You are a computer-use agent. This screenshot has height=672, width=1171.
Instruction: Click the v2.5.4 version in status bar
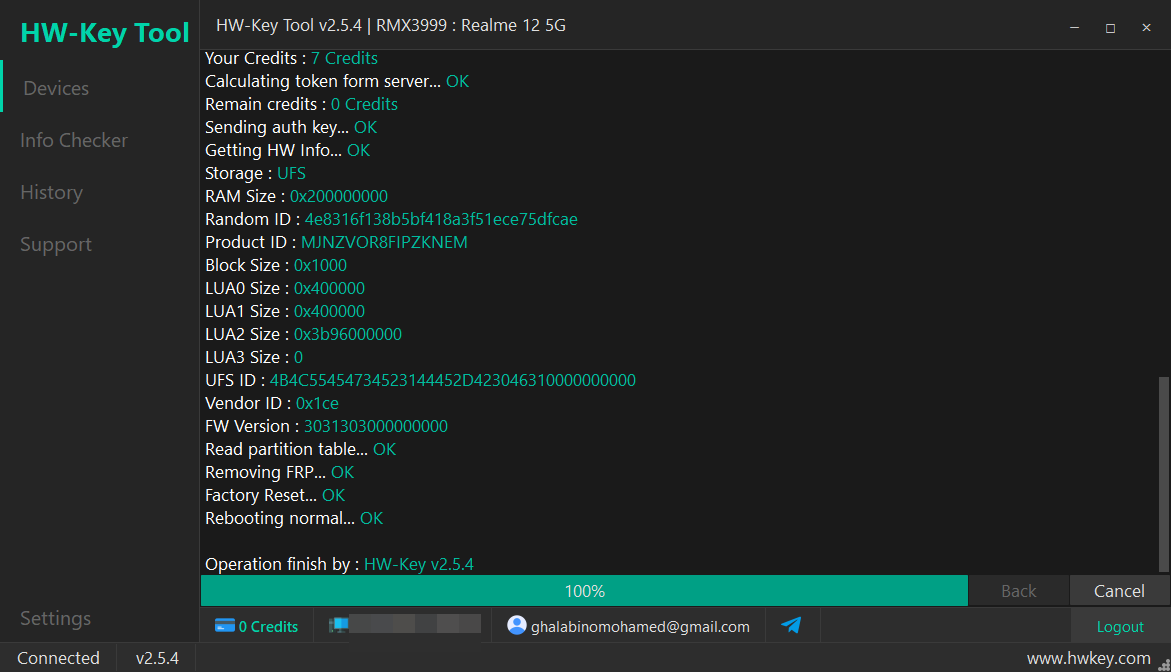tap(157, 658)
